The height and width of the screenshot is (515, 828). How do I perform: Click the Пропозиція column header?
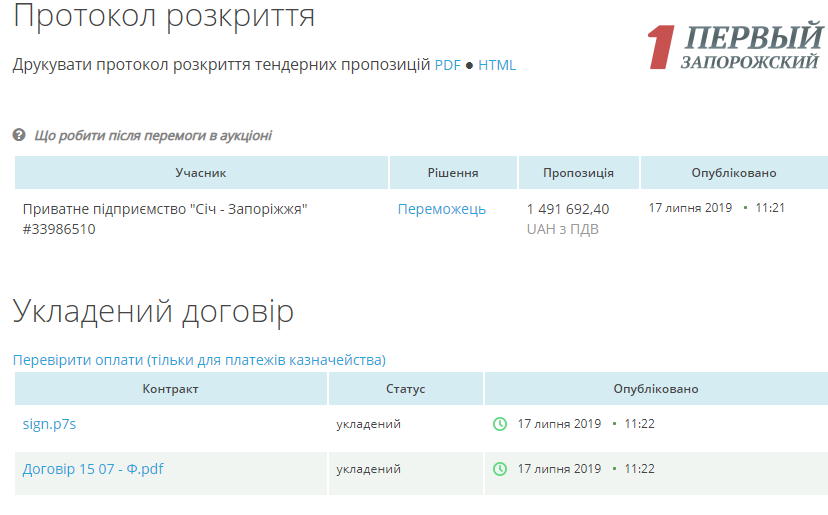578,173
